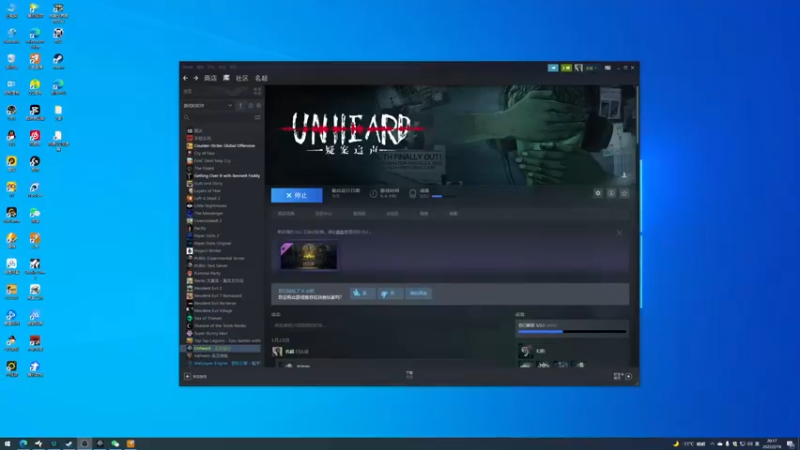Select Resident Evil 2 in library
Image resolution: width=800 pixels, height=450 pixels.
pyautogui.click(x=208, y=288)
